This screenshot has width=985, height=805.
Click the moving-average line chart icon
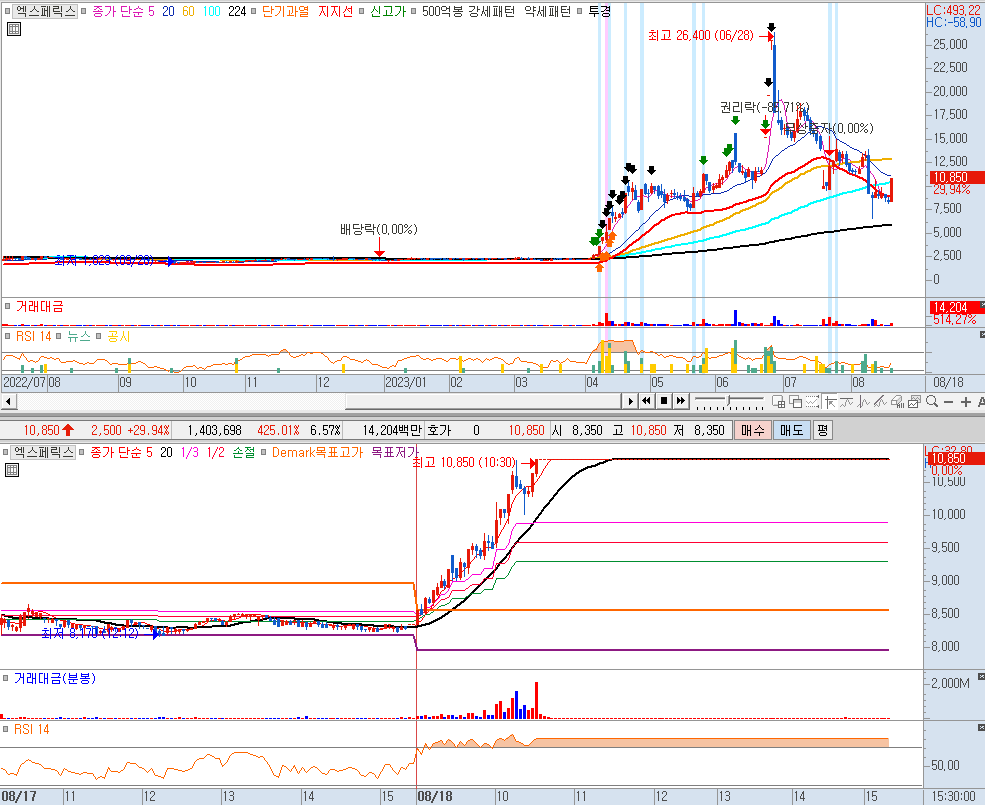(x=846, y=402)
